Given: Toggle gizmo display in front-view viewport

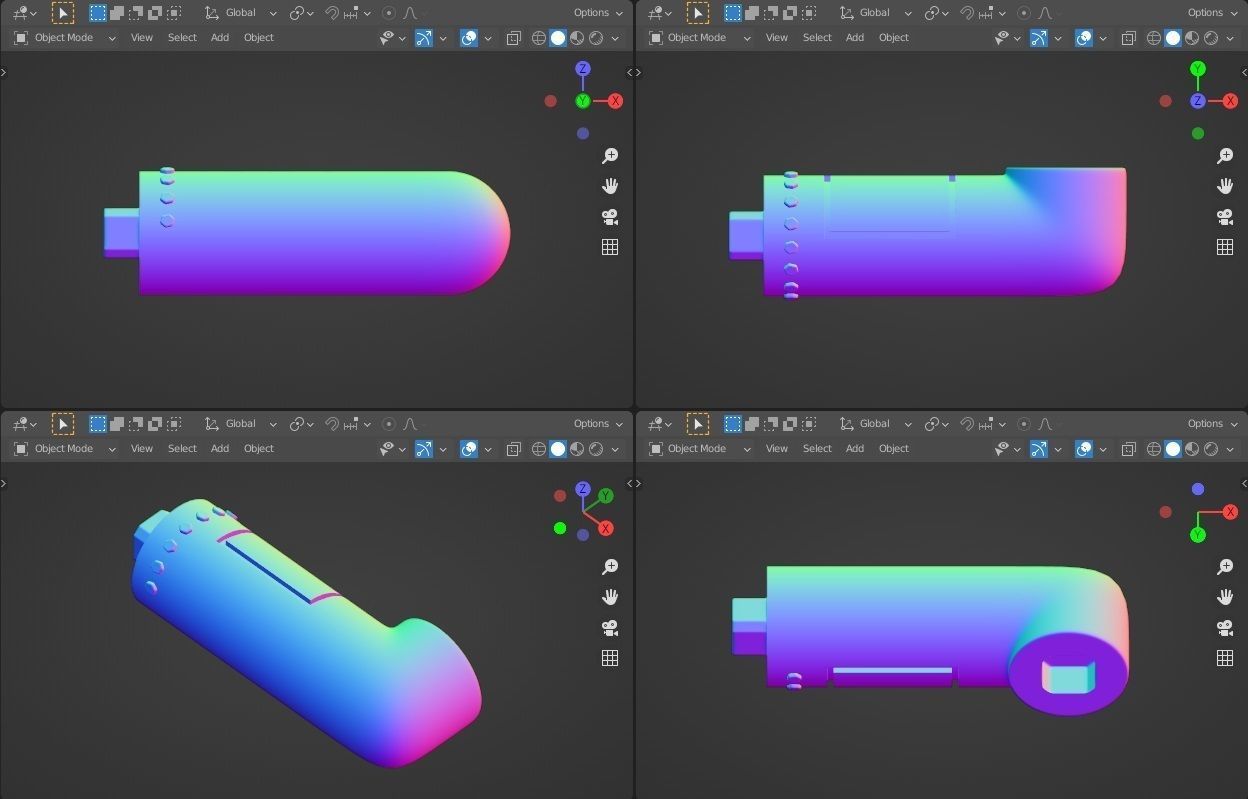Looking at the screenshot, I should pos(424,38).
